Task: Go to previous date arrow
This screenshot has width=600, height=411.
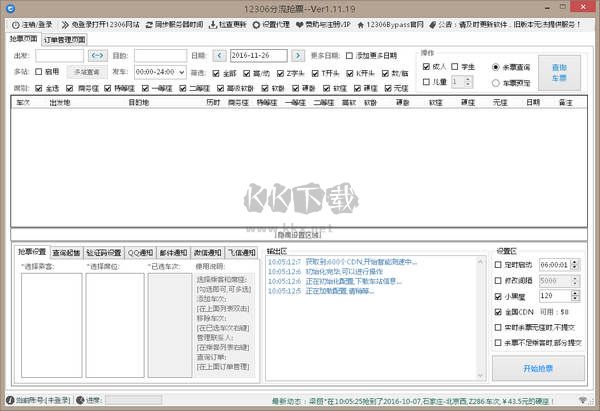Action: 219,55
